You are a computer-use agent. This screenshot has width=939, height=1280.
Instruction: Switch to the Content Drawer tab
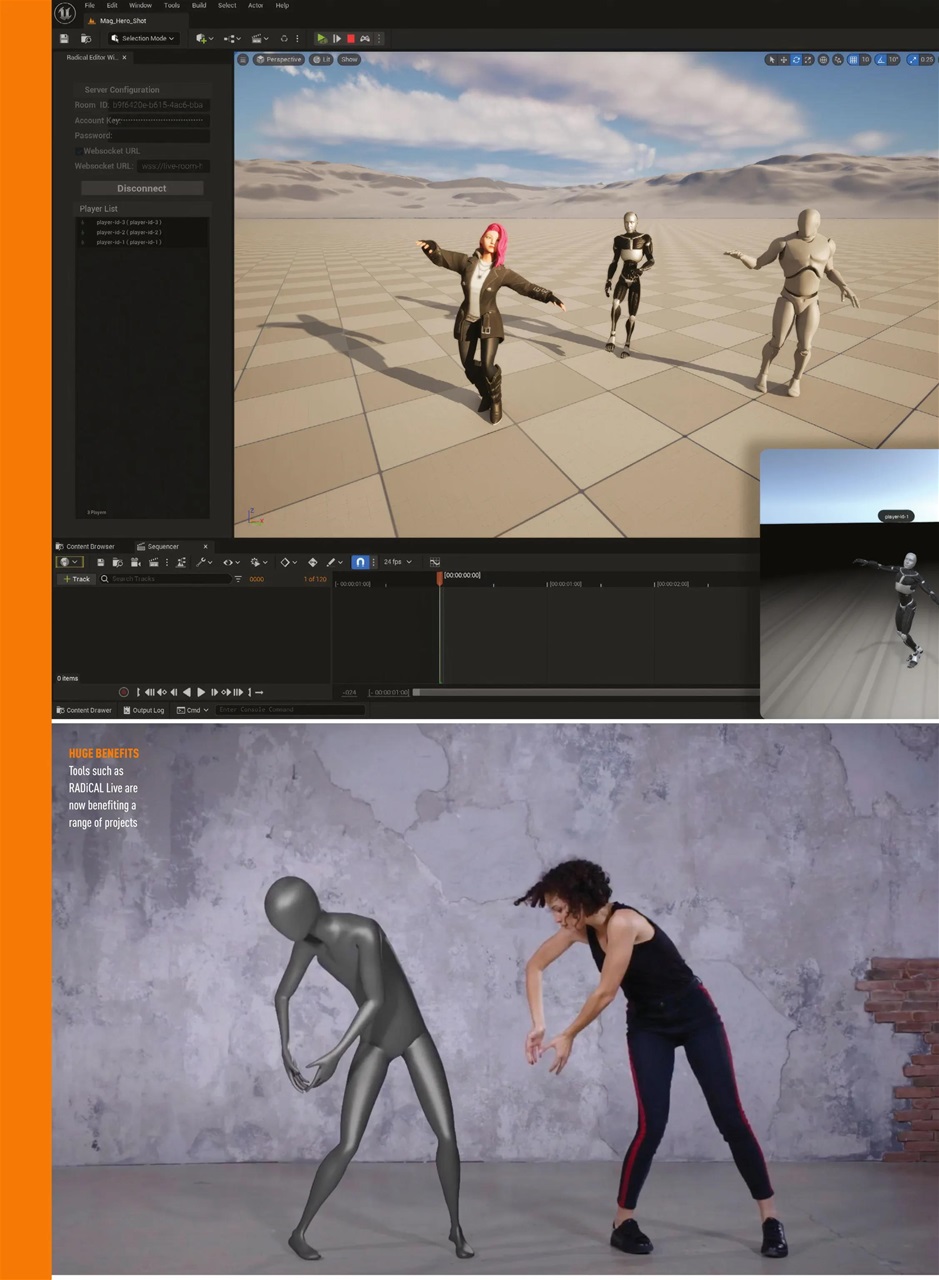(88, 710)
